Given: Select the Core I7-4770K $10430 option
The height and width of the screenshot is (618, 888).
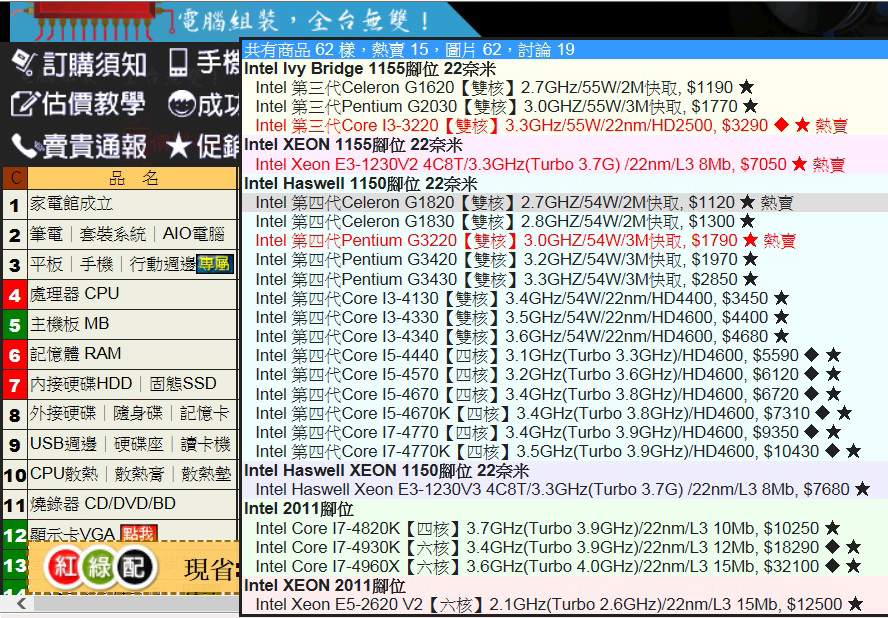Looking at the screenshot, I should tap(558, 451).
